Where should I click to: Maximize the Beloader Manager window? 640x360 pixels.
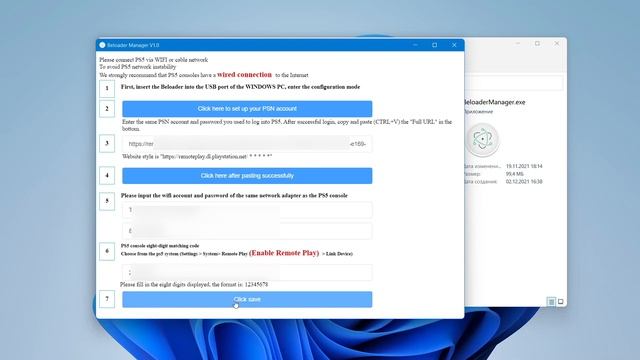pos(435,45)
